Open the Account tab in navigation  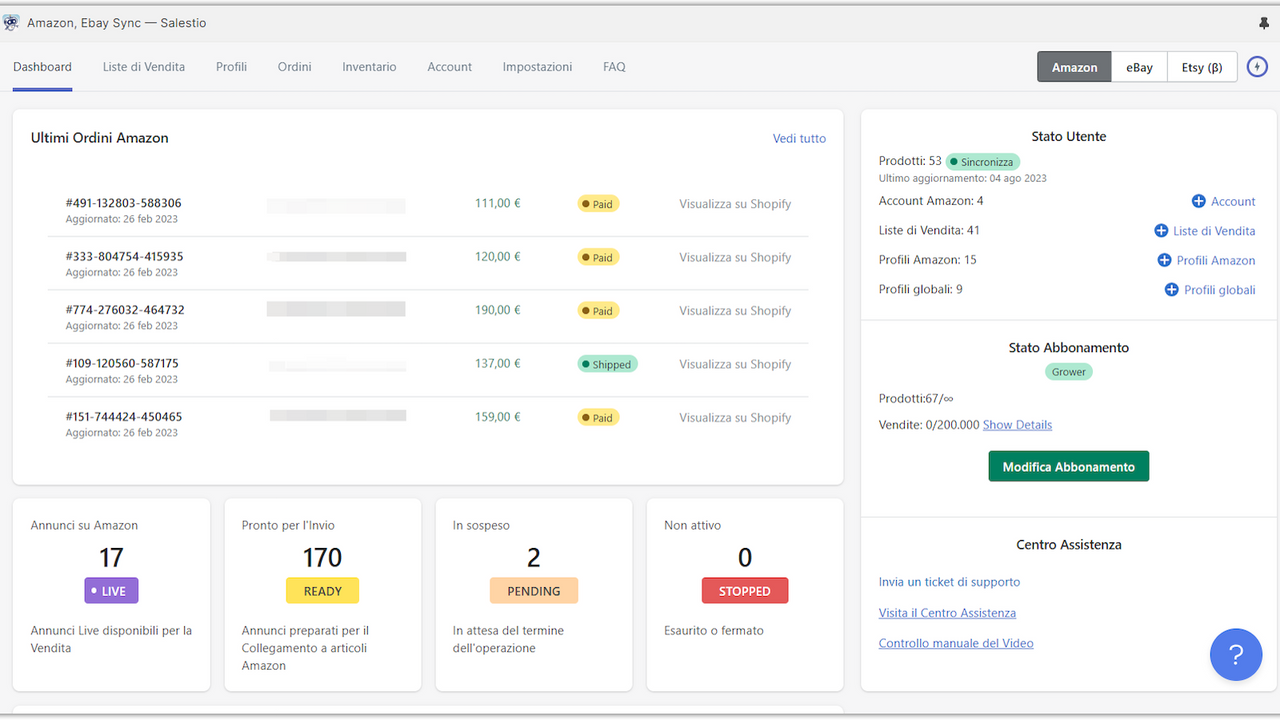(x=450, y=67)
